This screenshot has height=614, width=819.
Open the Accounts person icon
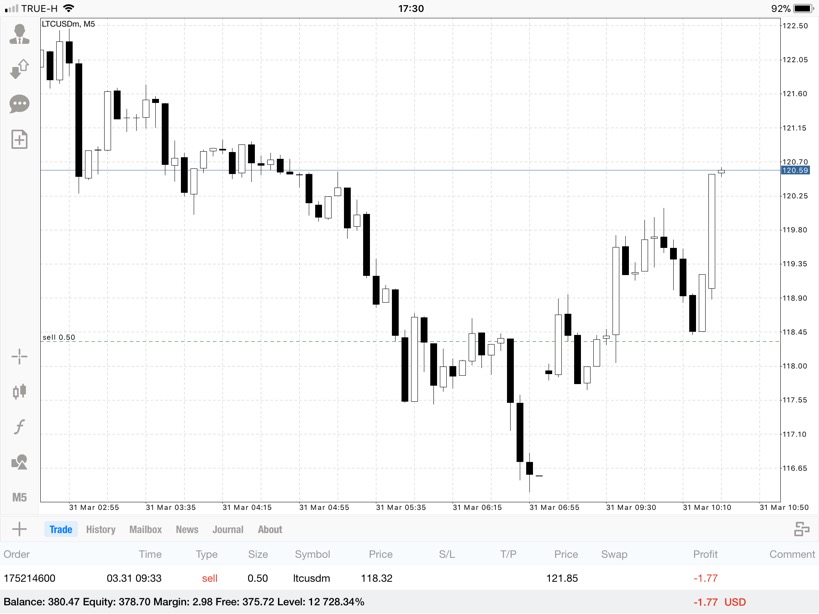(19, 35)
